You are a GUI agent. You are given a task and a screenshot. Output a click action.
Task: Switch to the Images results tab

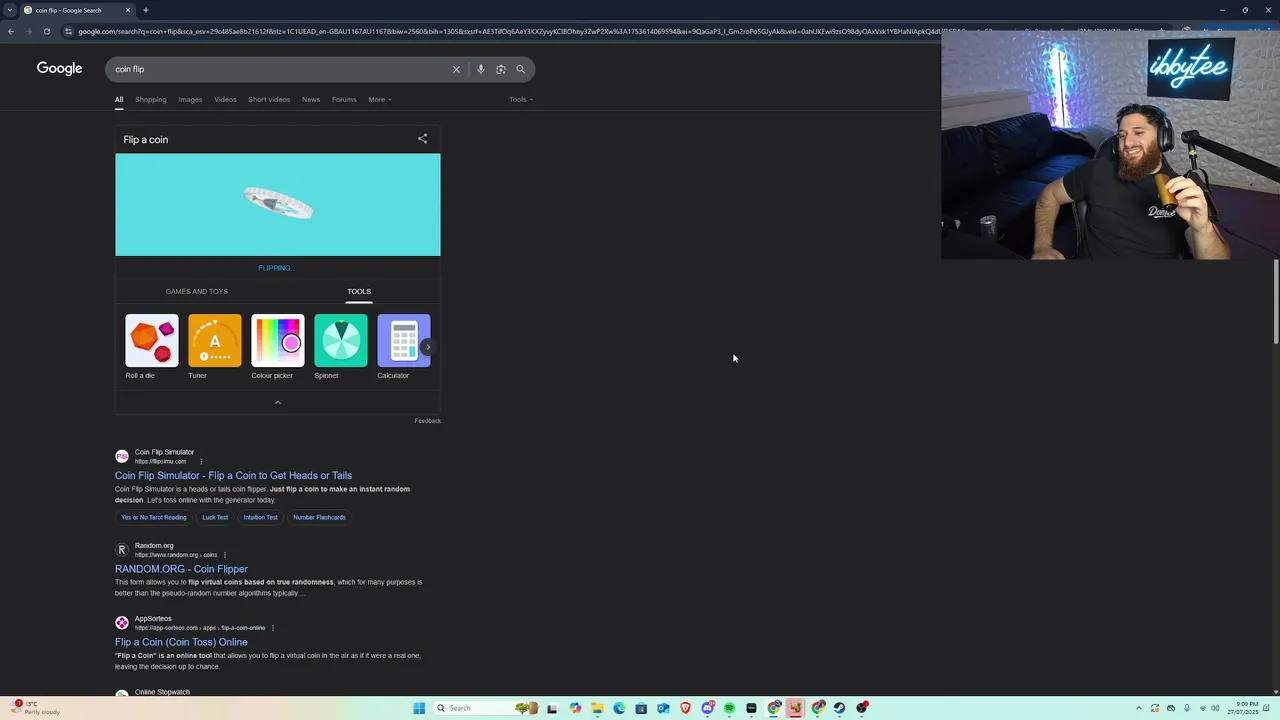[x=190, y=99]
